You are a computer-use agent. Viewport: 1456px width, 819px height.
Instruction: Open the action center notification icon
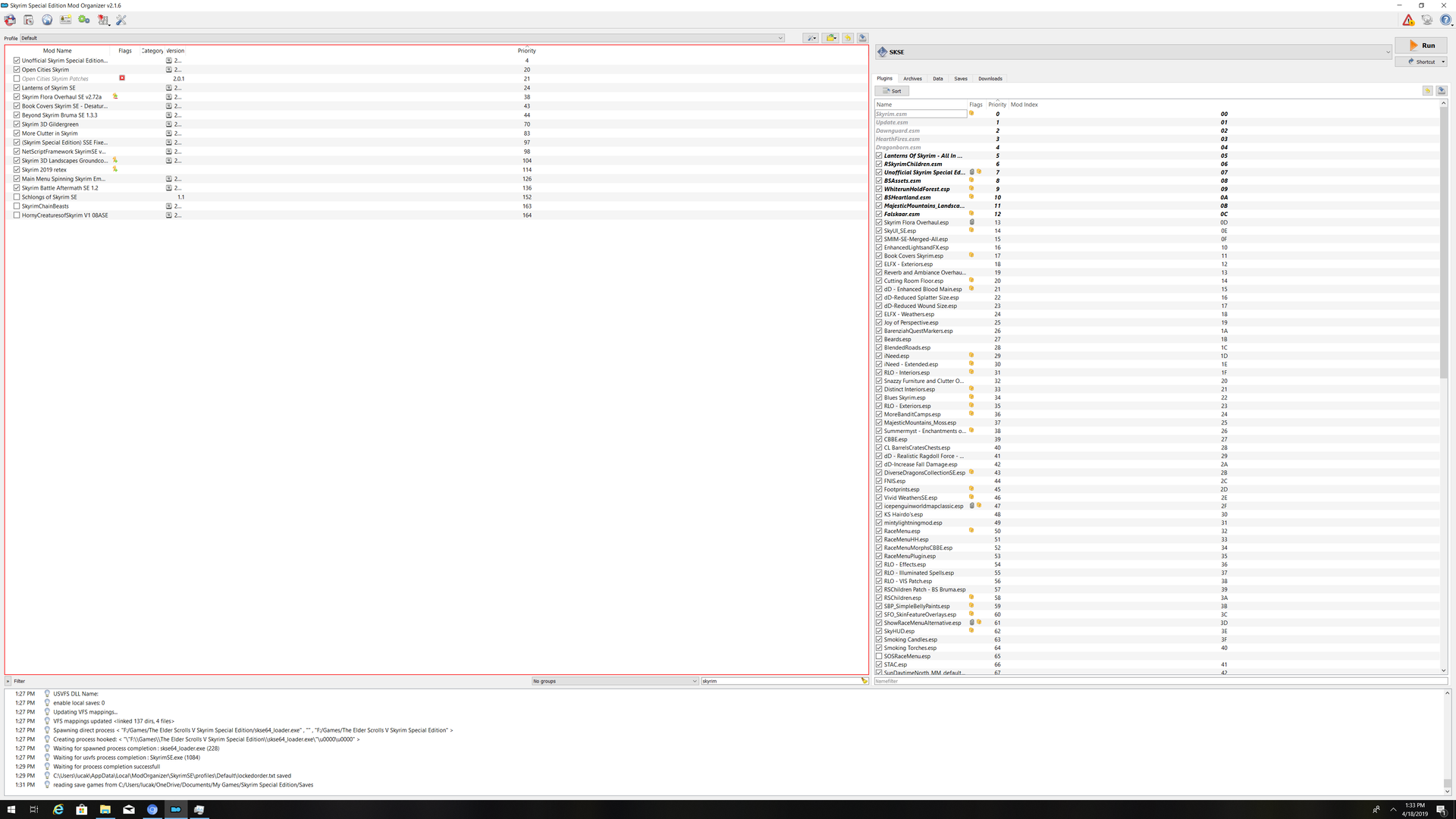click(1441, 809)
